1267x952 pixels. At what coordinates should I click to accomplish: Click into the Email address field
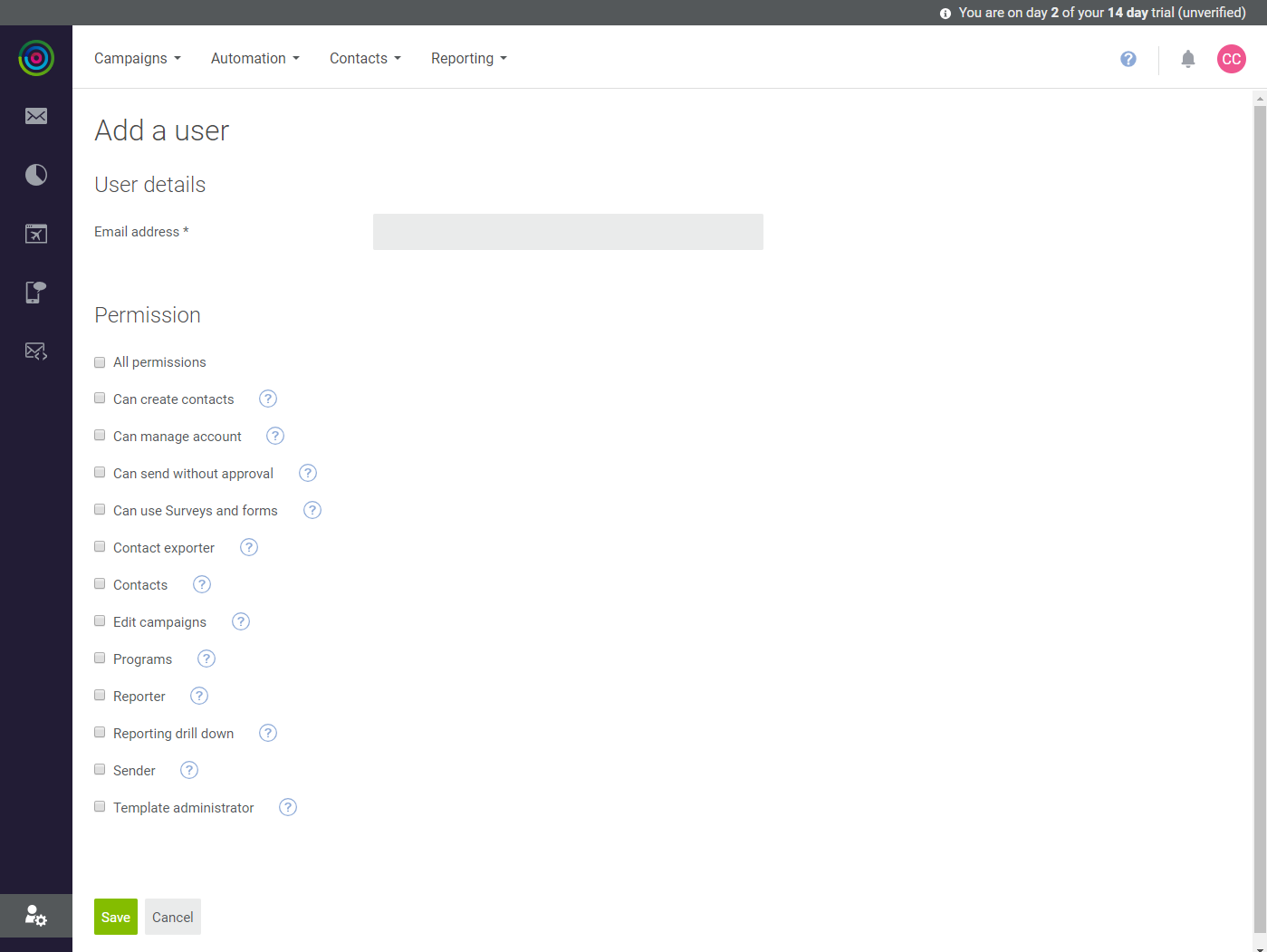[x=568, y=232]
